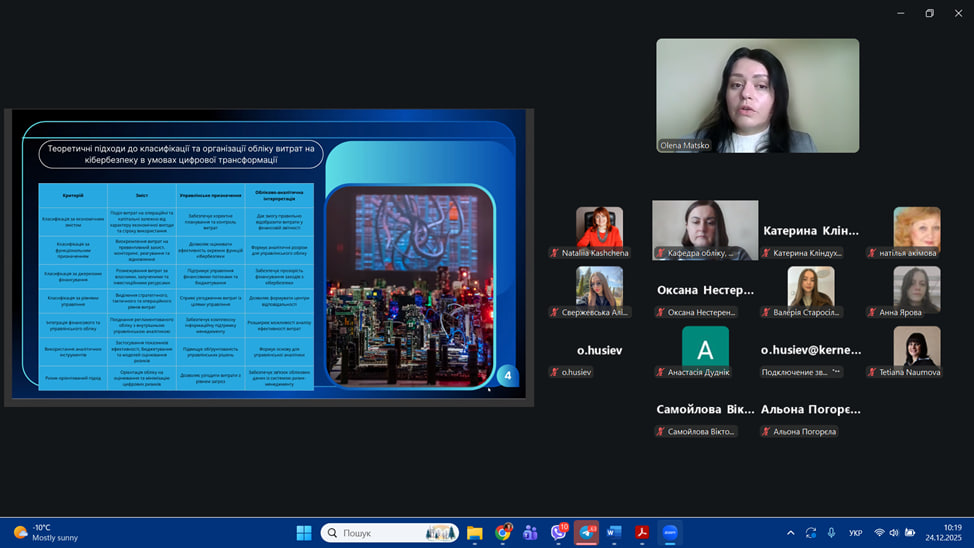Open Telegram from the taskbar
The image size is (974, 548).
(x=586, y=533)
